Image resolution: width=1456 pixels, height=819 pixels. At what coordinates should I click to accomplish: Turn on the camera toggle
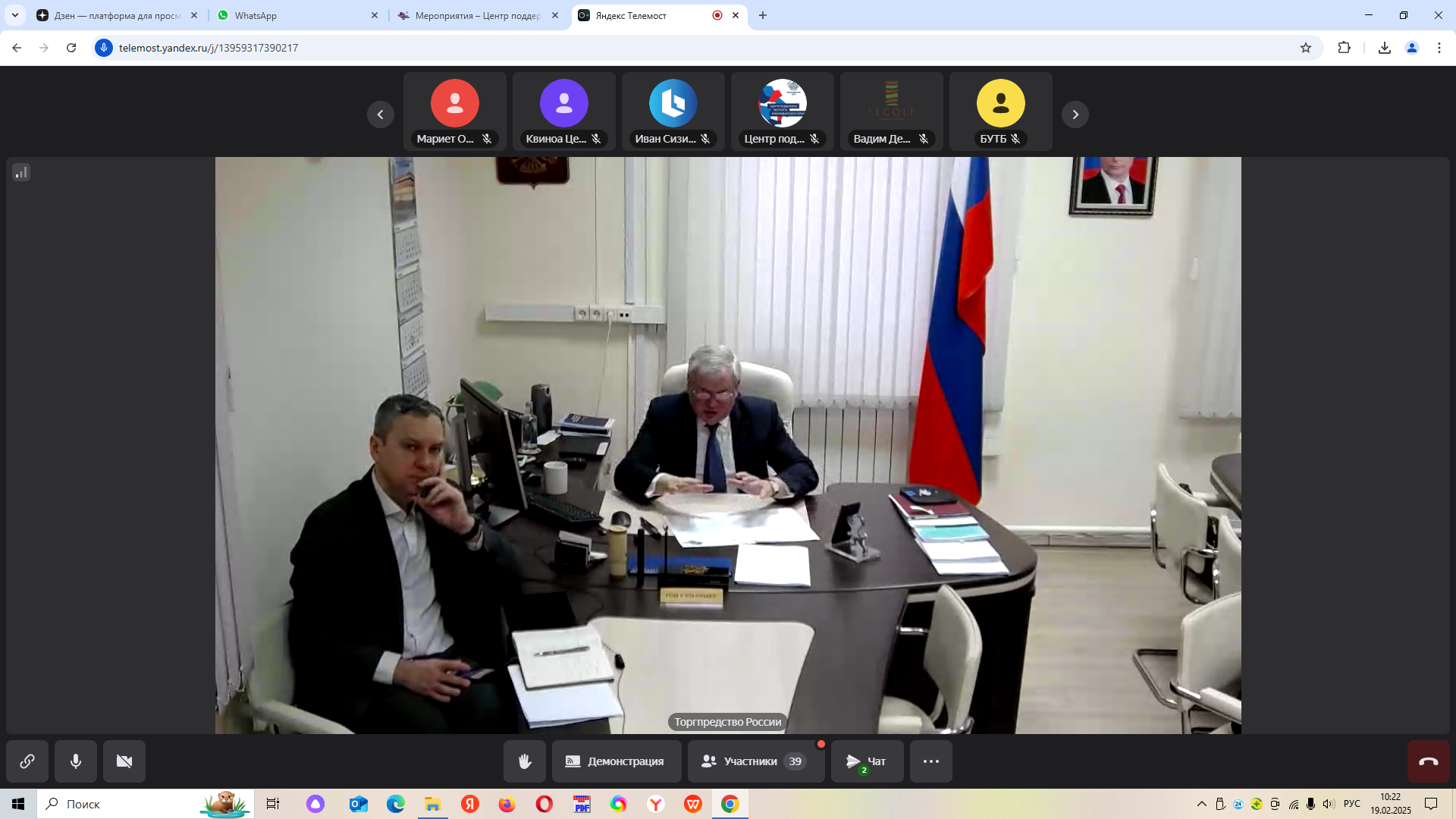coord(124,761)
